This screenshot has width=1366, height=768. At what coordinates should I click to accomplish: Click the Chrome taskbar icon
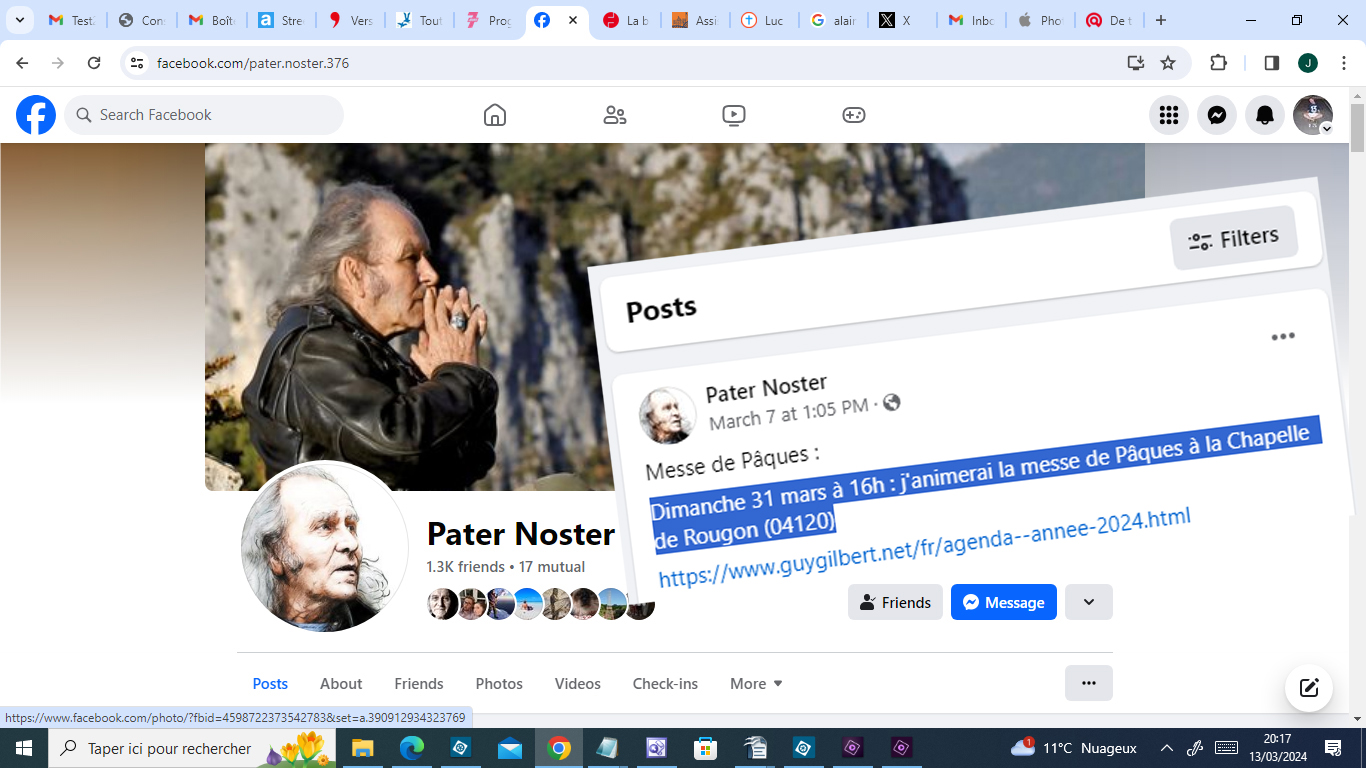(x=558, y=748)
